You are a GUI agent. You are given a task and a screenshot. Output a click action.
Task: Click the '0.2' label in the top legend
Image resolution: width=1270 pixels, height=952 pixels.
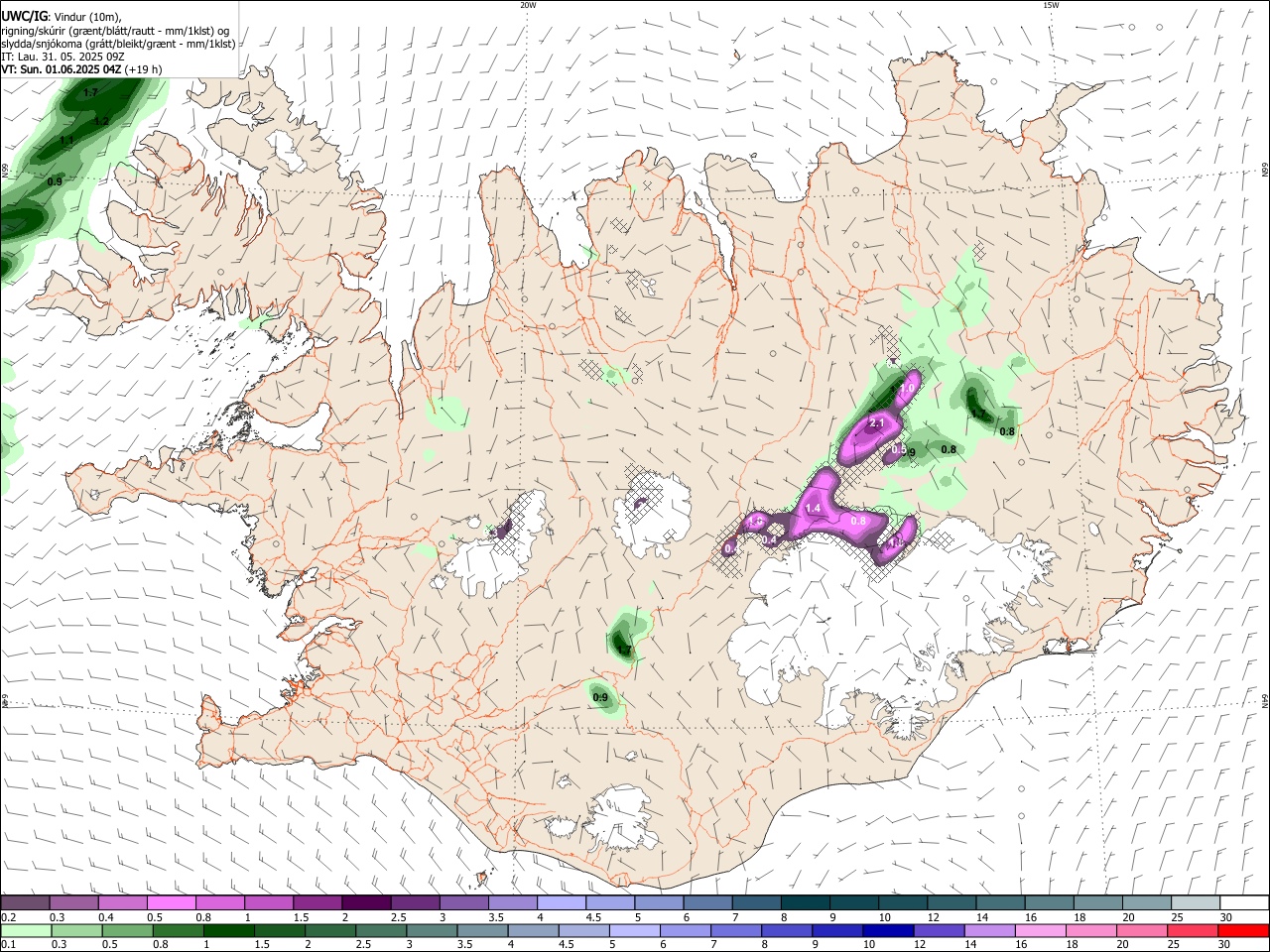coord(8,917)
